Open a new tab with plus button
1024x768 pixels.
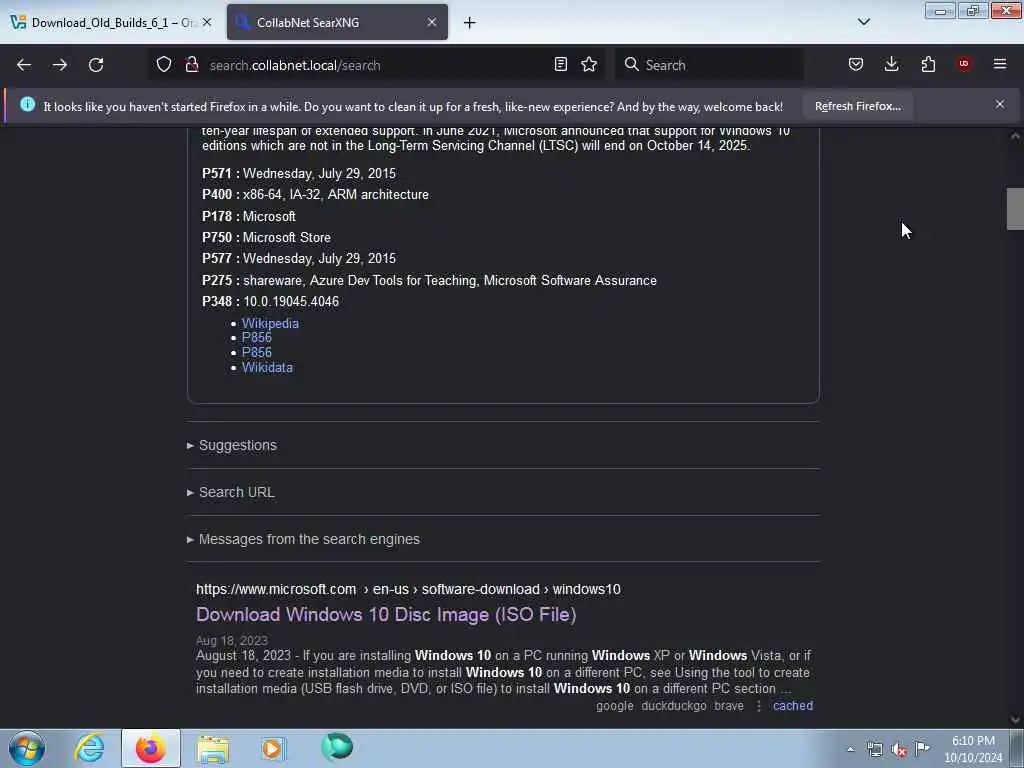(x=470, y=23)
